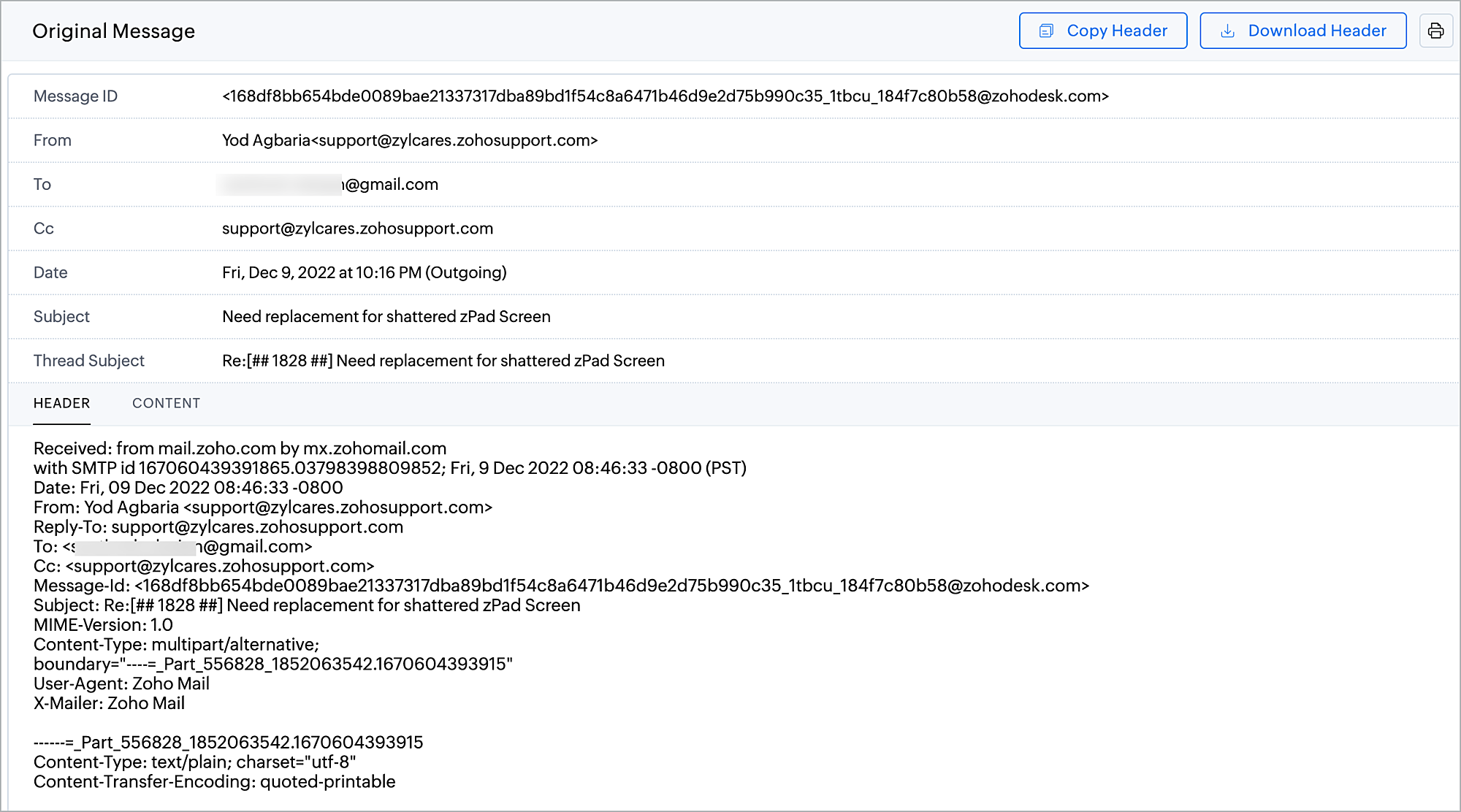Click the MIME-Version header line

click(x=103, y=625)
